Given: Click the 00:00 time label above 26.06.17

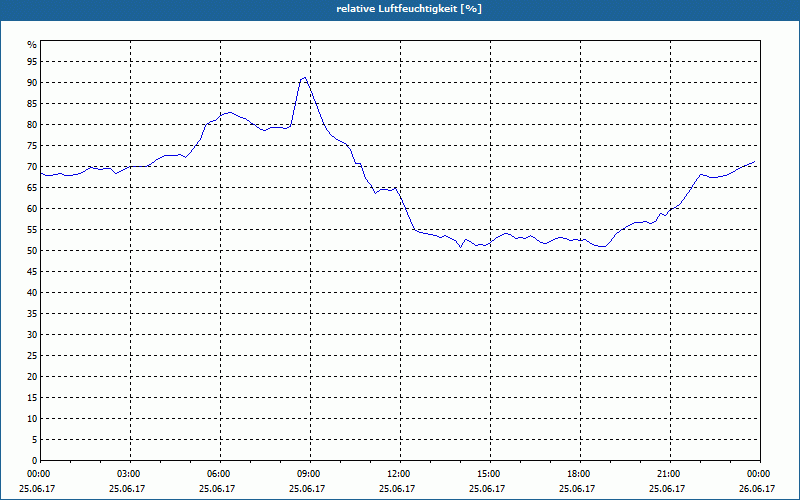Looking at the screenshot, I should [758, 474].
